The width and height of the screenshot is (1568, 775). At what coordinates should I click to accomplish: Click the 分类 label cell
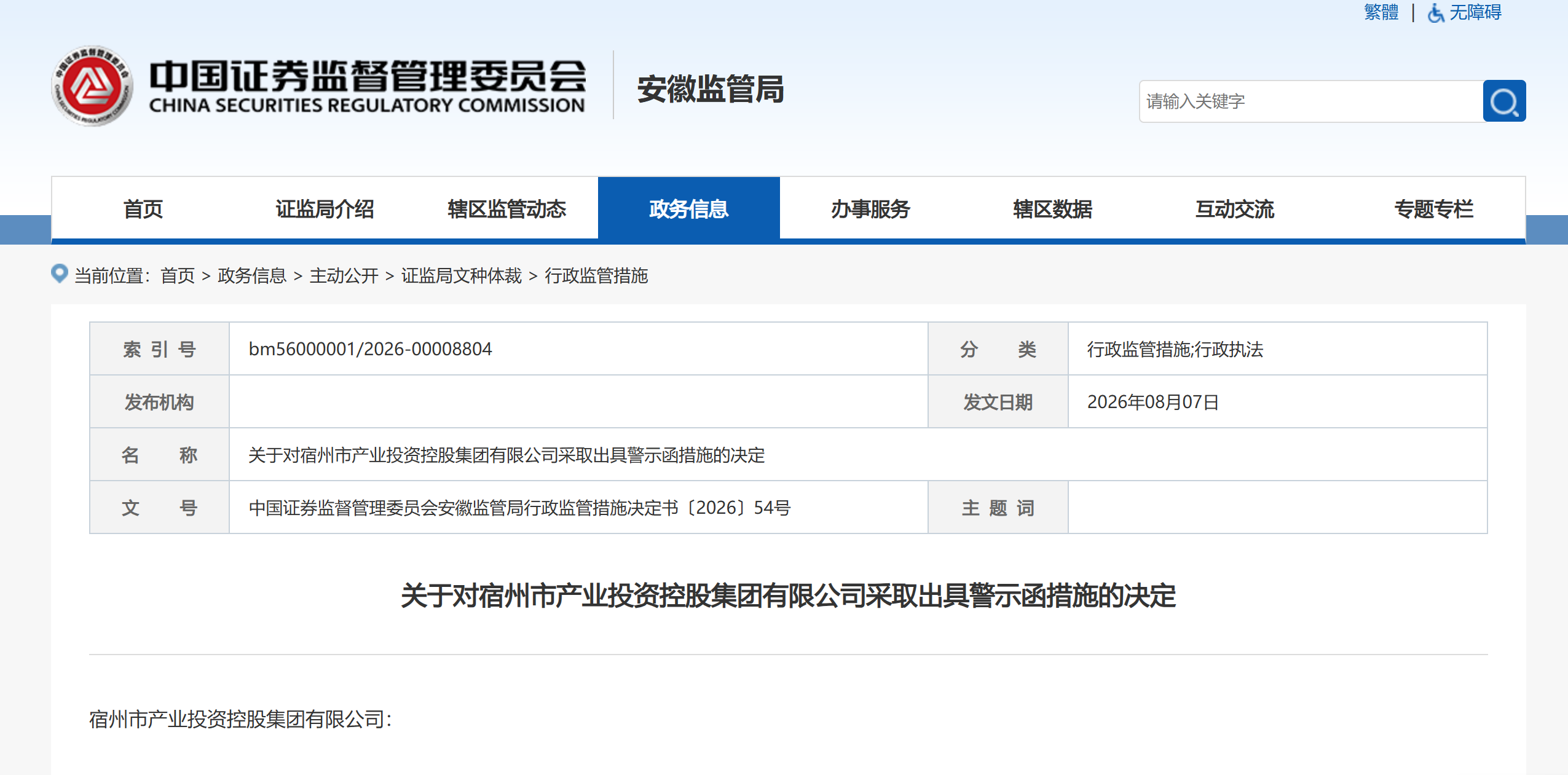click(998, 349)
